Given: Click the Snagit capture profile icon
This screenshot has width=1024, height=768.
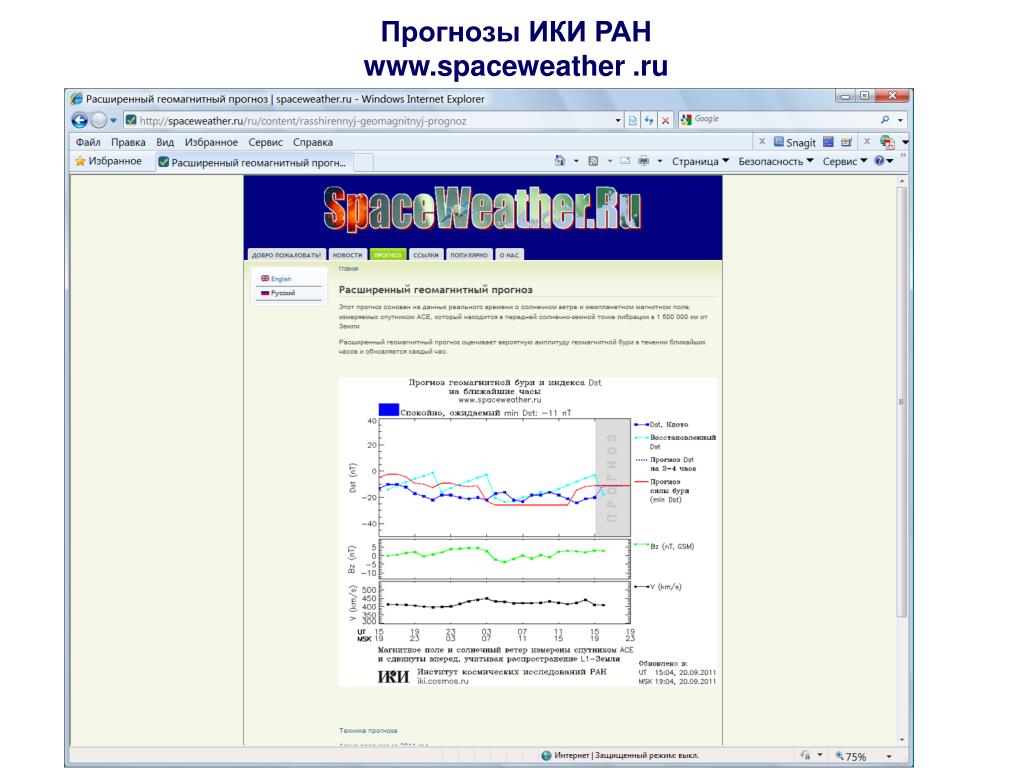Looking at the screenshot, I should click(846, 141).
